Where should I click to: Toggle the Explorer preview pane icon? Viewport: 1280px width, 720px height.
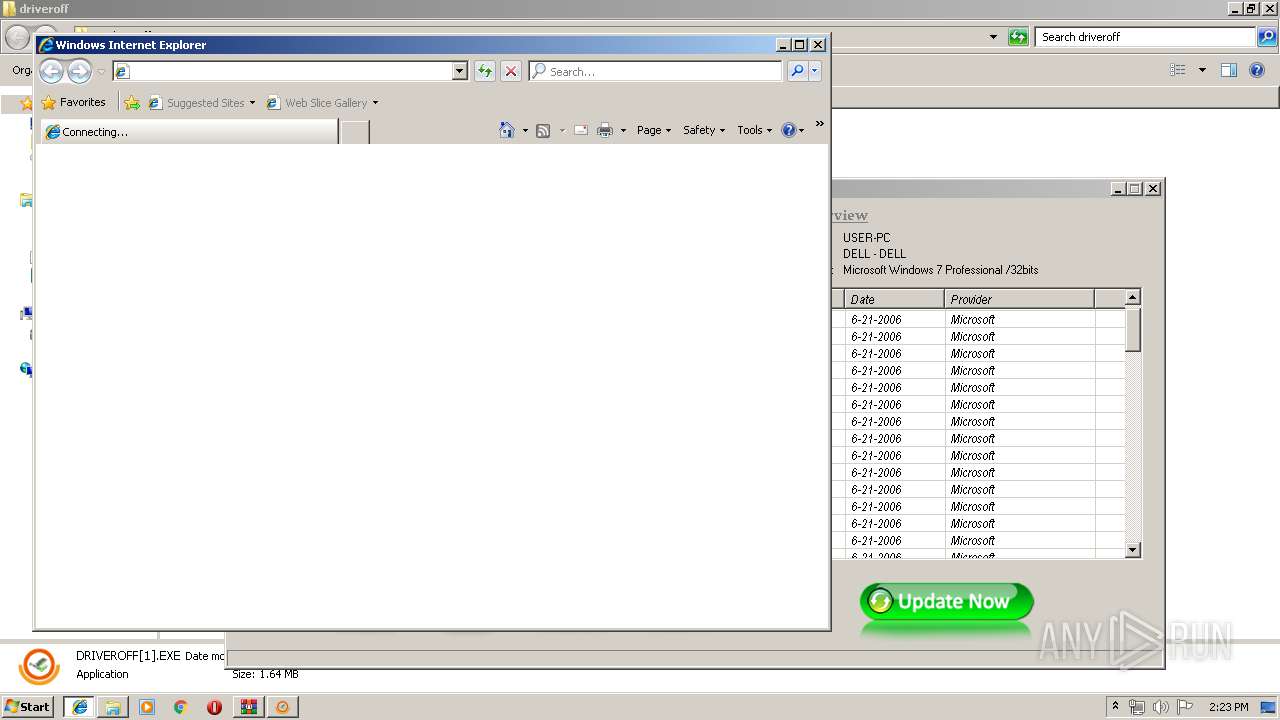[1229, 70]
